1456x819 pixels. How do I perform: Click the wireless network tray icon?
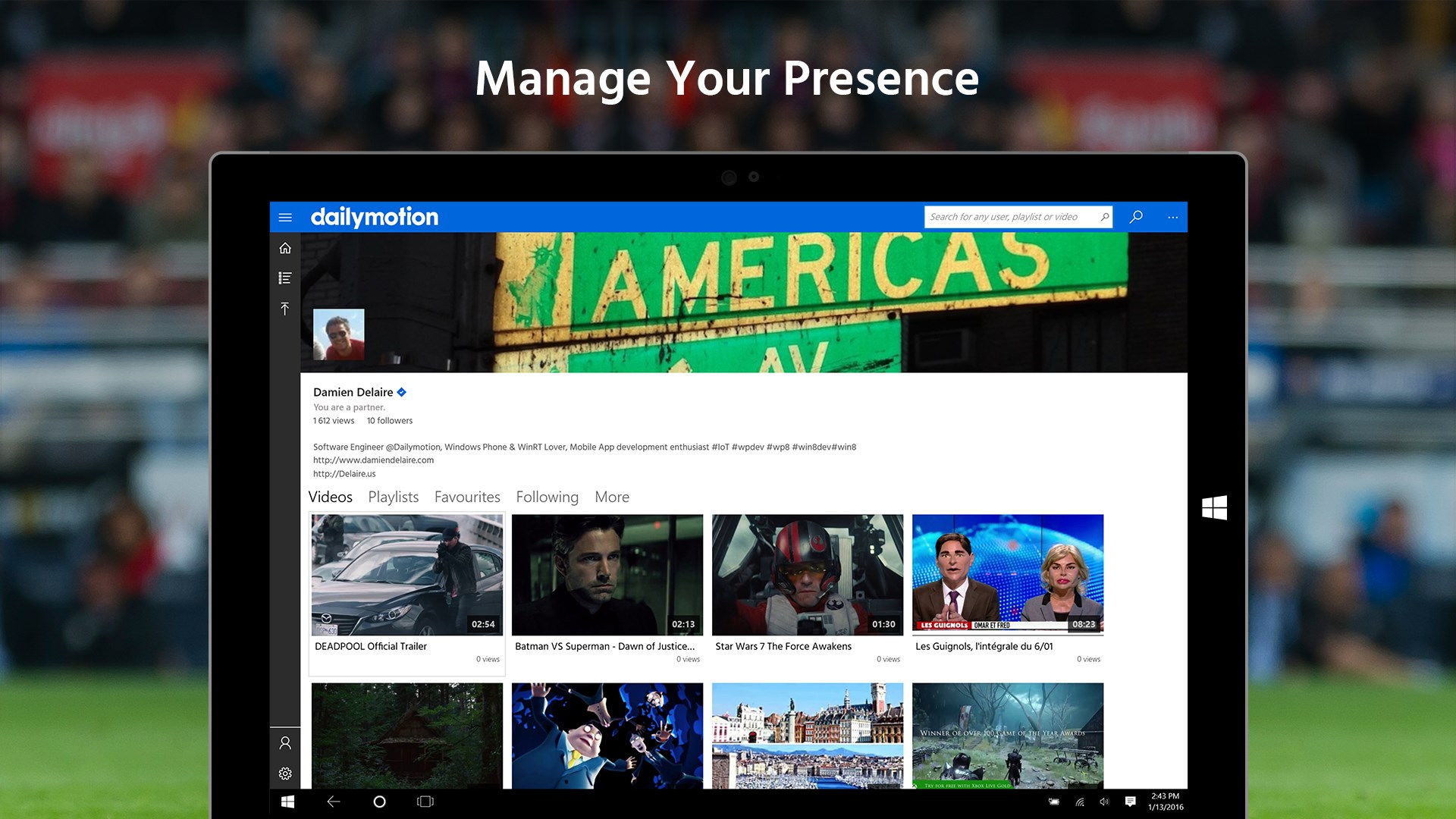[x=1079, y=801]
